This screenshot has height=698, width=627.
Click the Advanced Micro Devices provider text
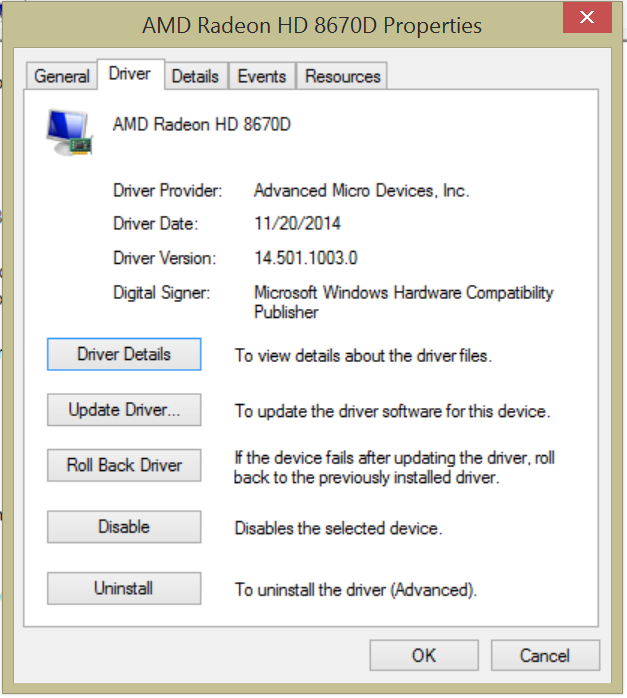click(x=361, y=191)
